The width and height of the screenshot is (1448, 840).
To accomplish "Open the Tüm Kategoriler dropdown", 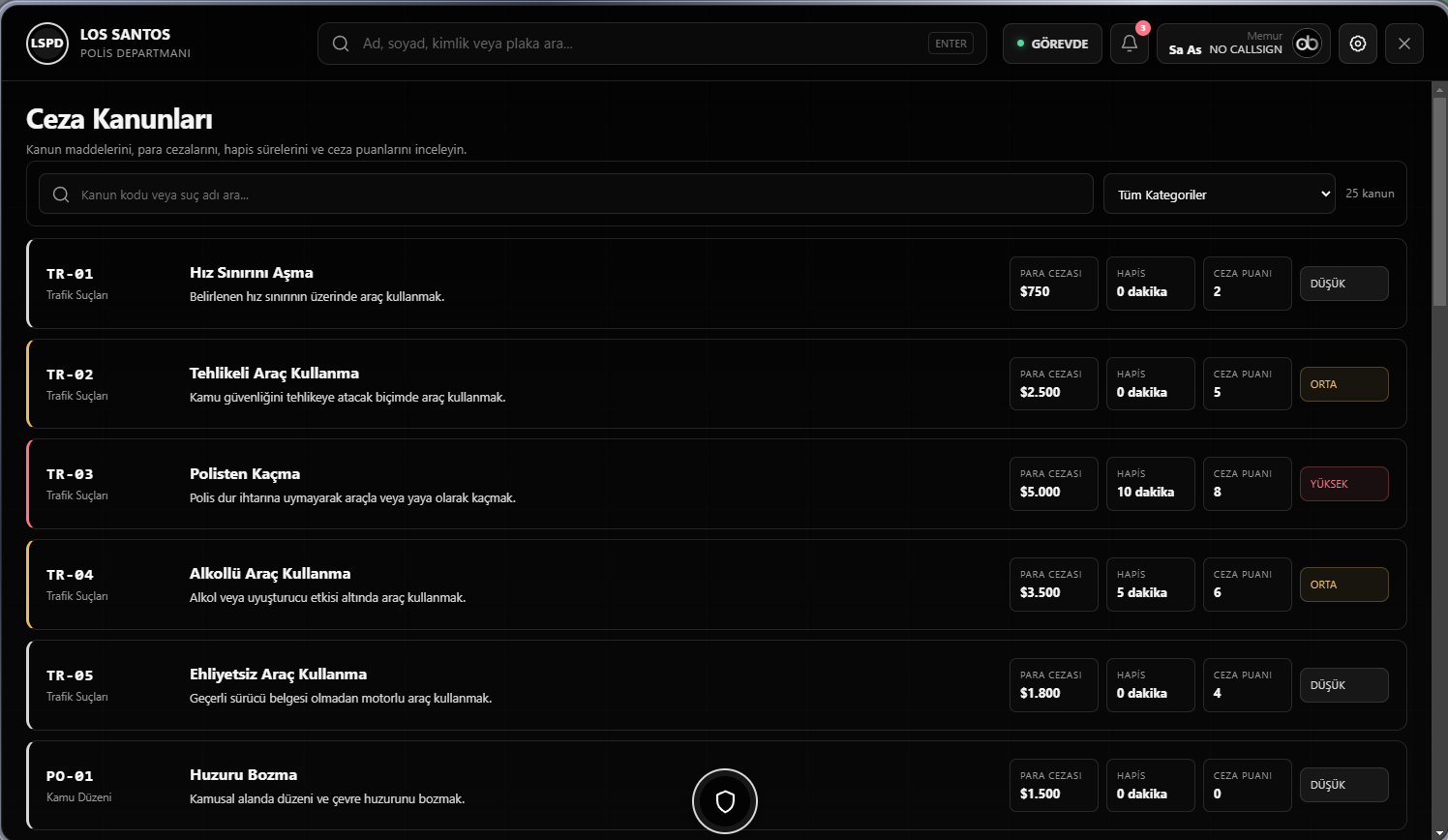I will [x=1219, y=194].
